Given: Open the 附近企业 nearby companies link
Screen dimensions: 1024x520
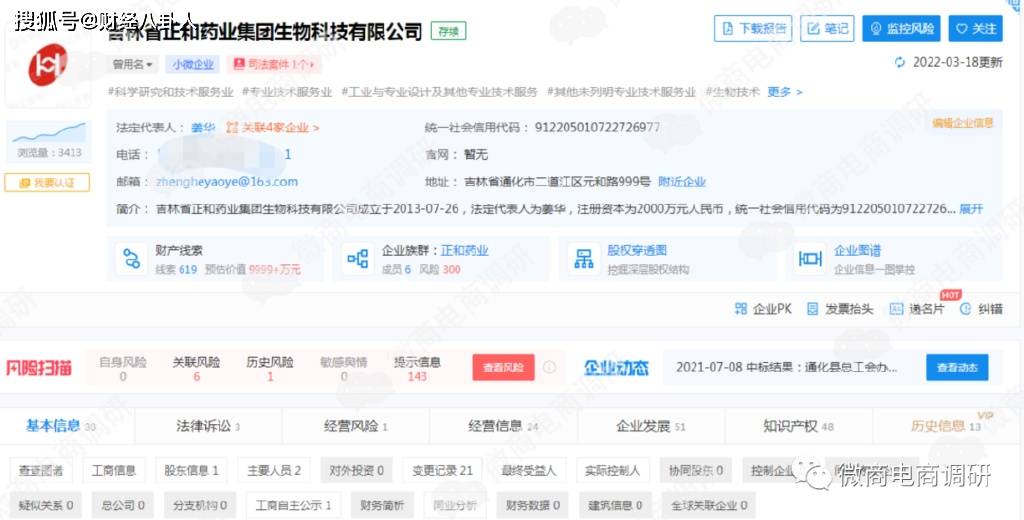Looking at the screenshot, I should 681,182.
